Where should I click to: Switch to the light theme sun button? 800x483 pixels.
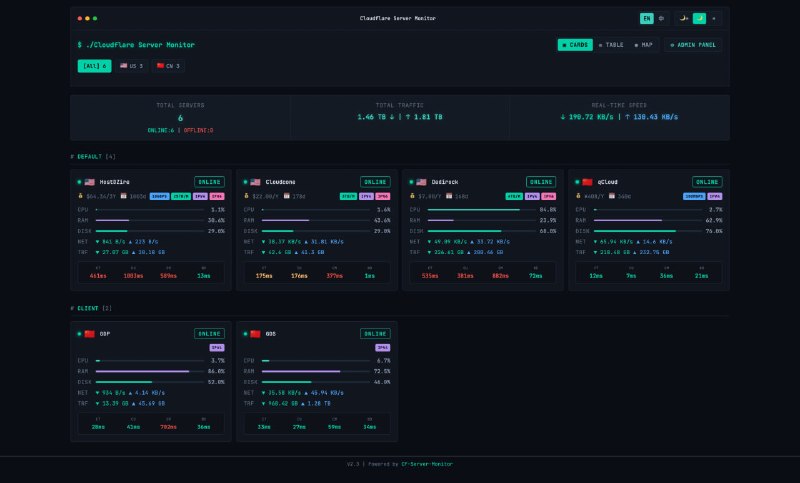click(714, 18)
